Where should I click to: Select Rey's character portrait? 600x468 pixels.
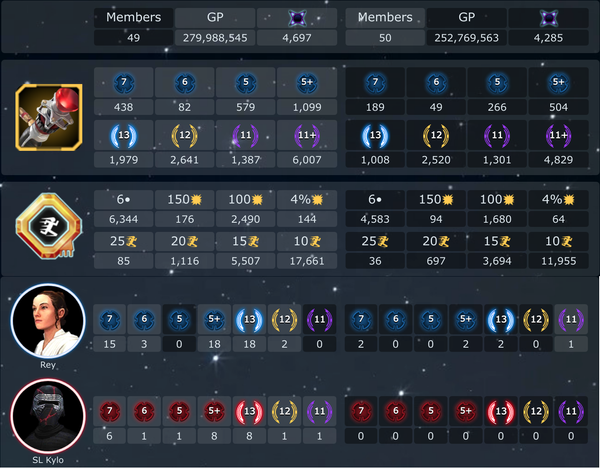[x=48, y=321]
